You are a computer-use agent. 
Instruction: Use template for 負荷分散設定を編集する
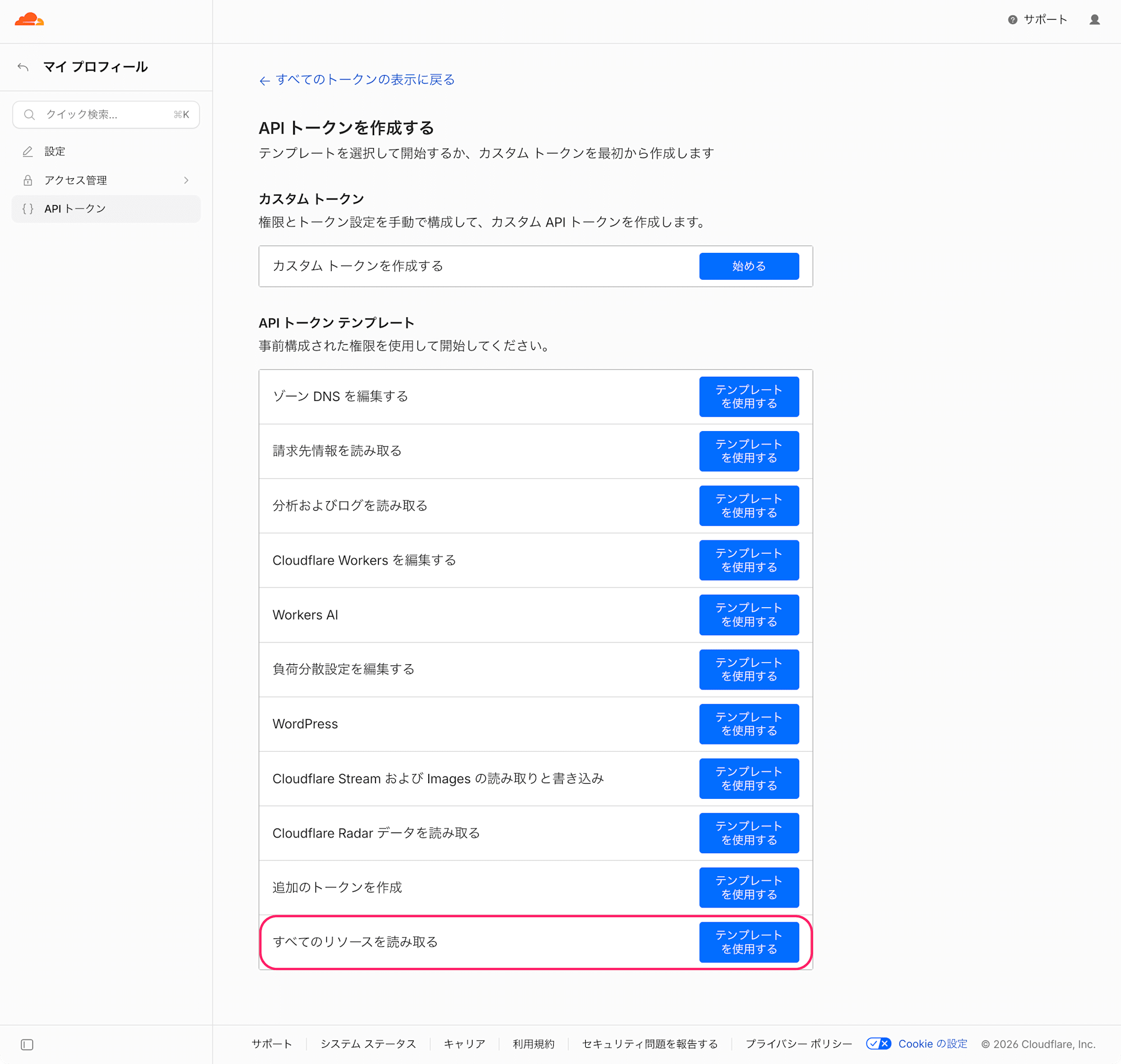coord(748,669)
